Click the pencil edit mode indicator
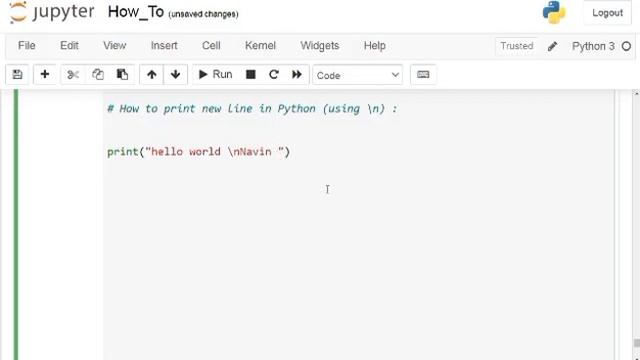The height and width of the screenshot is (360, 640). [552, 47]
